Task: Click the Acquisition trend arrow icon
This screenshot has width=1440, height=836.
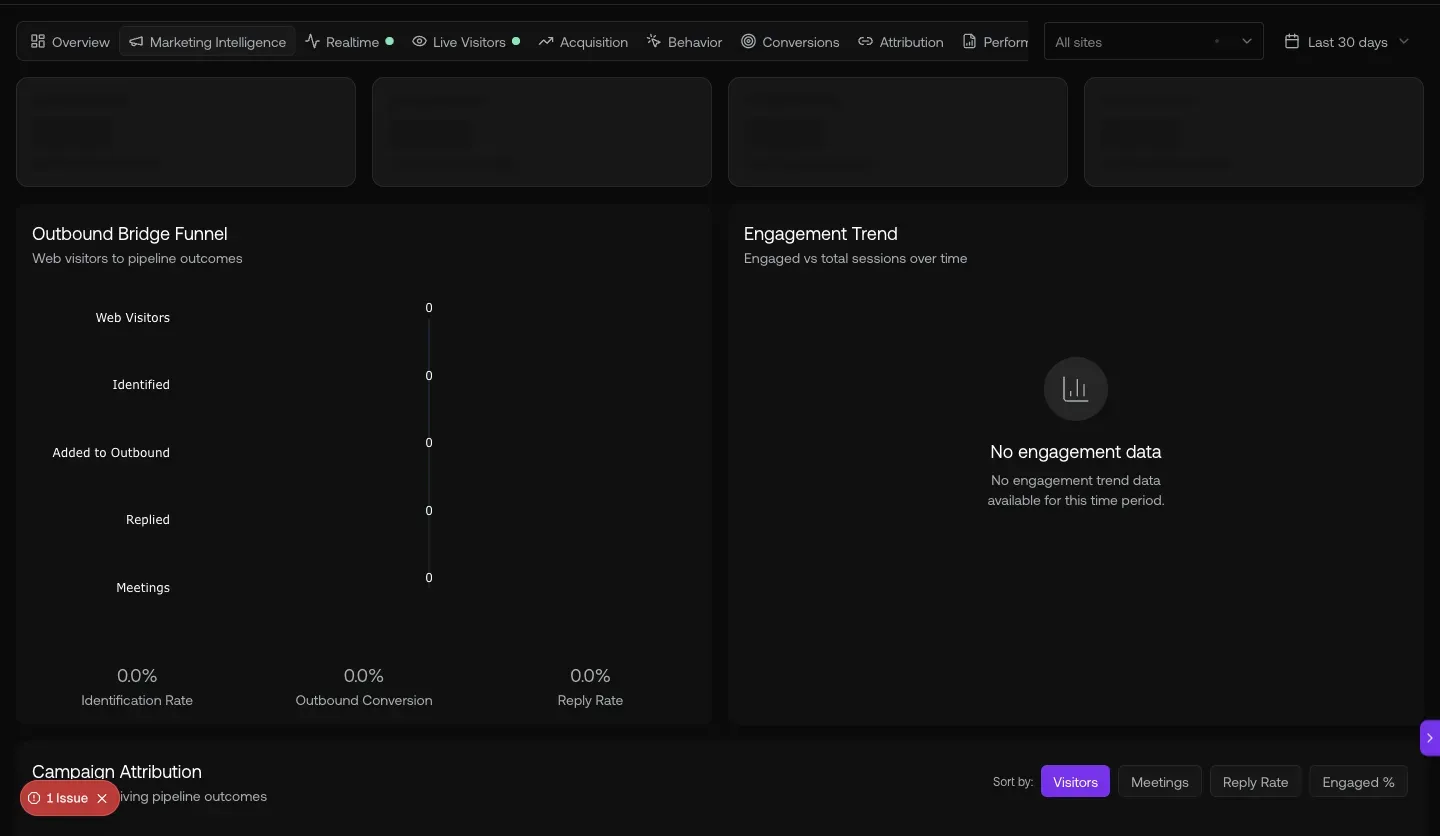Action: click(546, 42)
